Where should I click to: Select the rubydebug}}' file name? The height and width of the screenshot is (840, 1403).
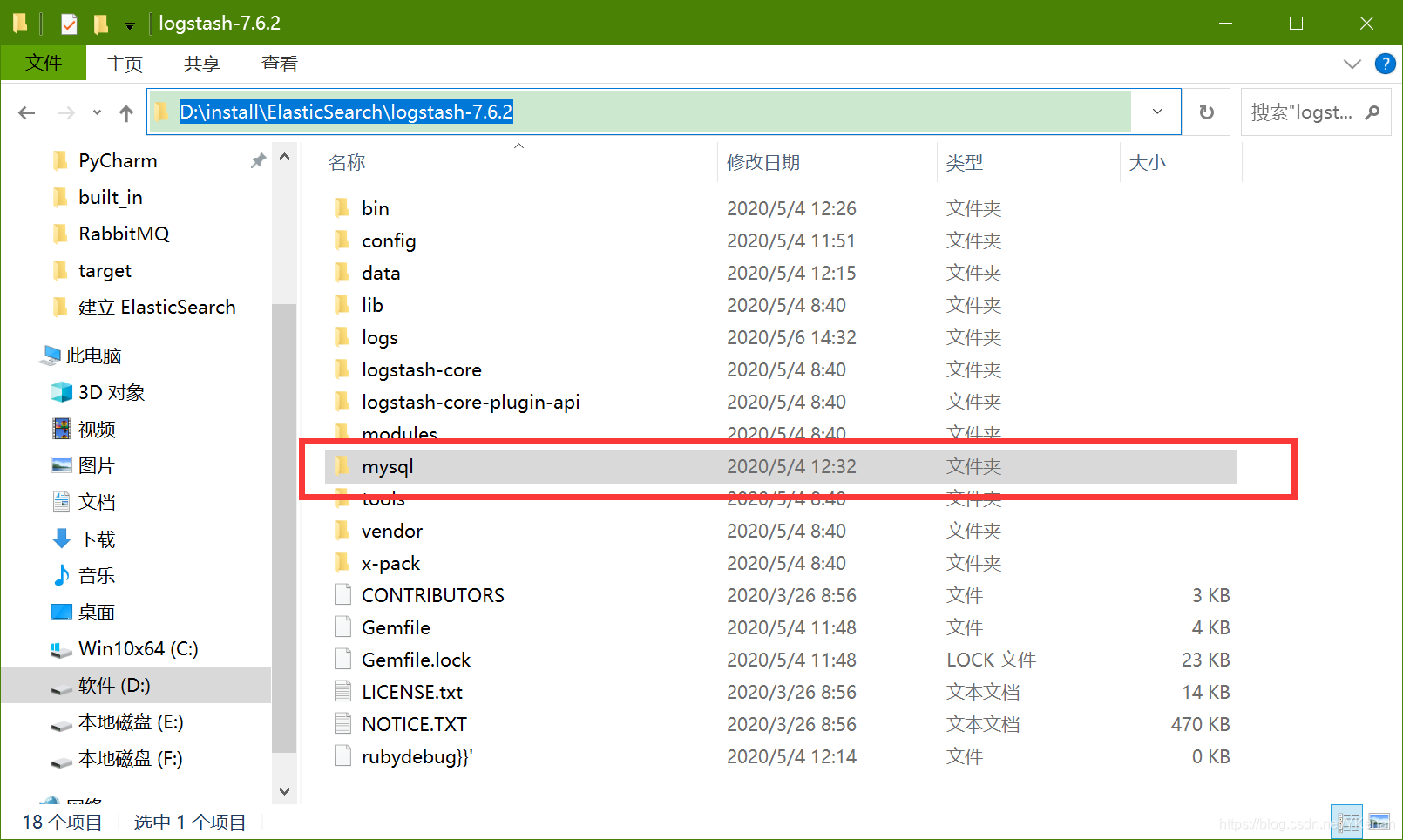tap(417, 756)
